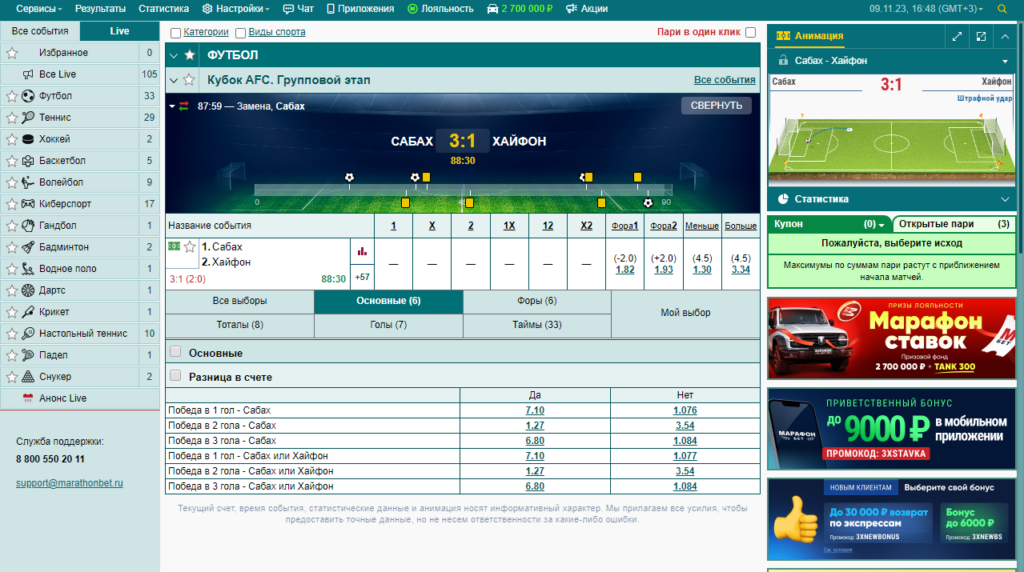Open the match event timeline dropdown arrow
Image resolution: width=1024 pixels, height=572 pixels.
(172, 106)
